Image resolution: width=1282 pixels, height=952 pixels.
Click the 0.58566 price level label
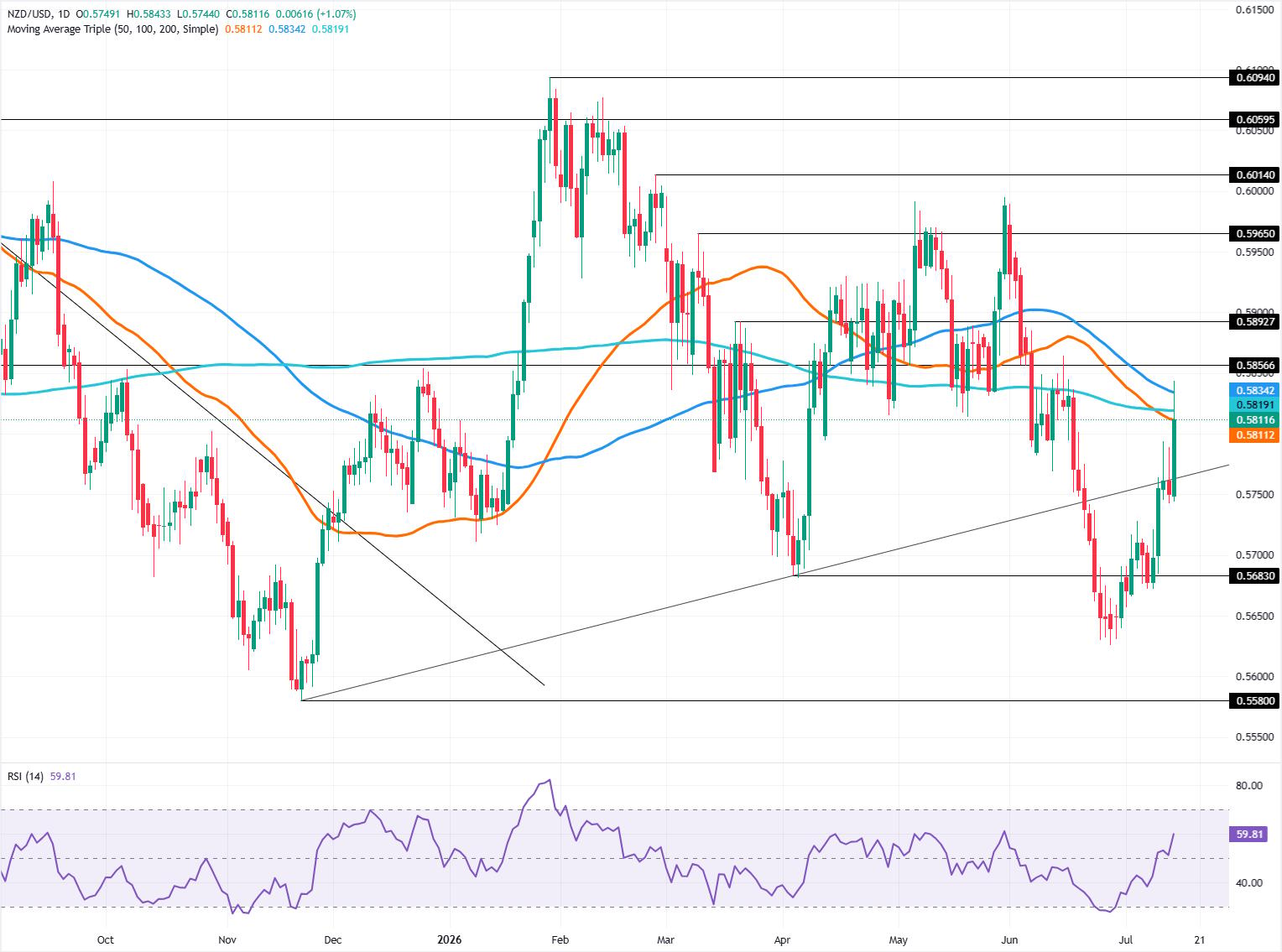[1255, 365]
